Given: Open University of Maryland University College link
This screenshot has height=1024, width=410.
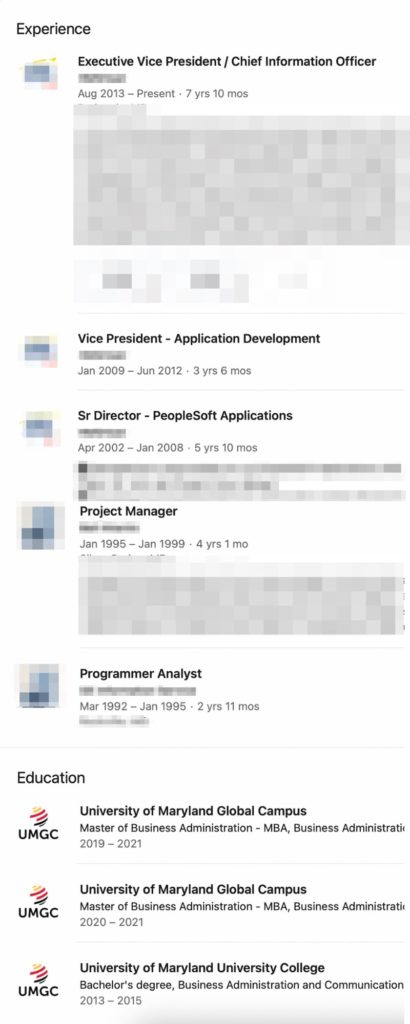Looking at the screenshot, I should pos(202,968).
